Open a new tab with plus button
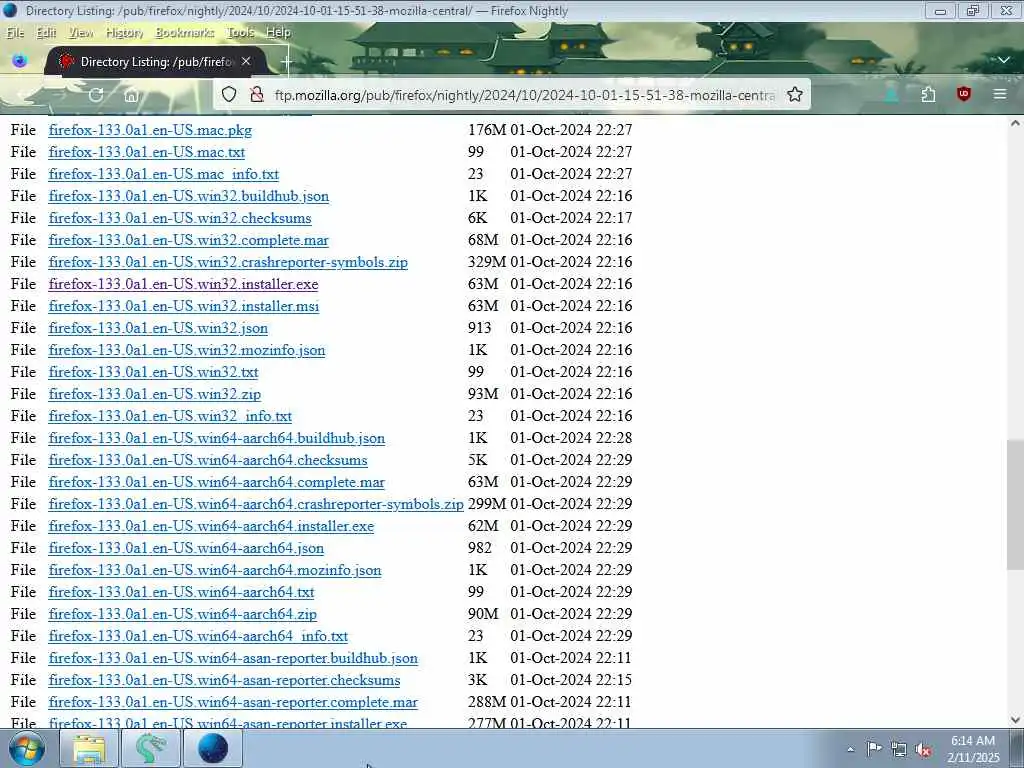Screen dimensions: 1024x768 [285, 62]
